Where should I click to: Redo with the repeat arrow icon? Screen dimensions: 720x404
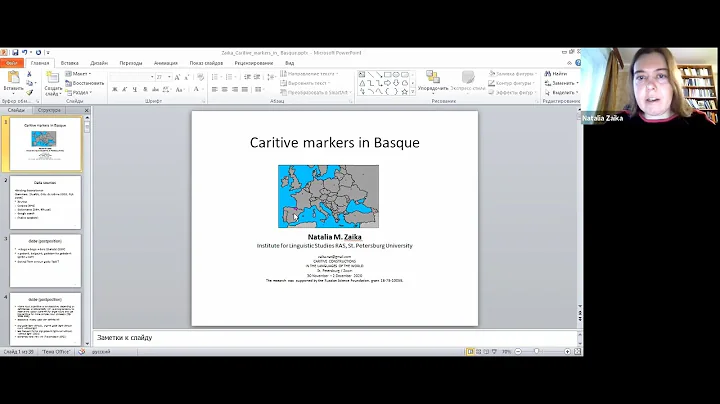(39, 53)
